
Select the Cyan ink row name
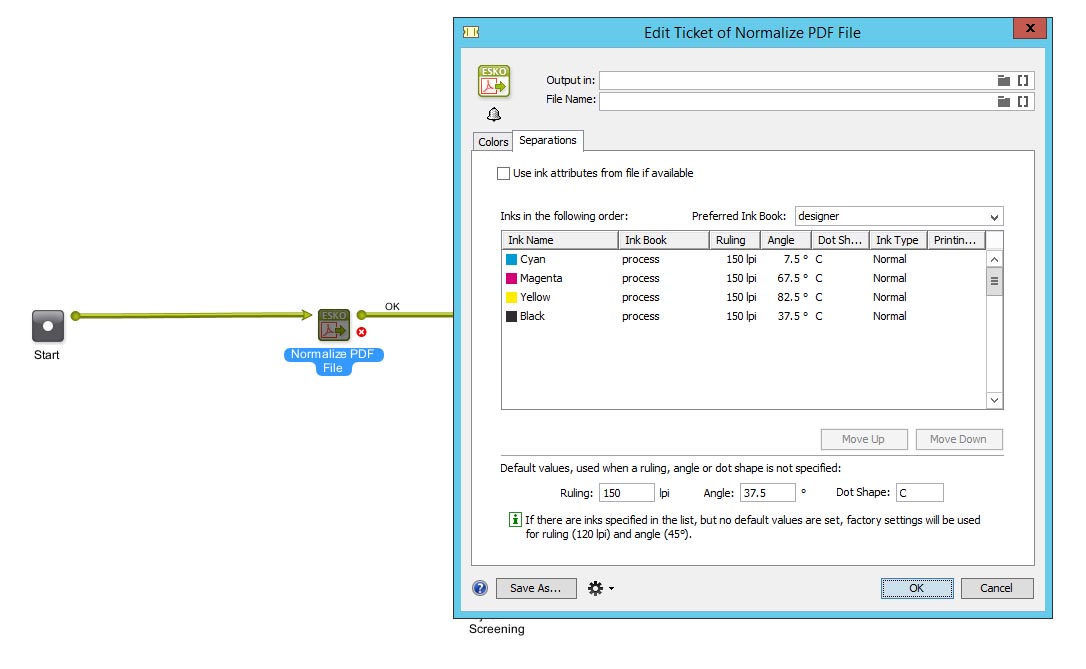(x=533, y=259)
